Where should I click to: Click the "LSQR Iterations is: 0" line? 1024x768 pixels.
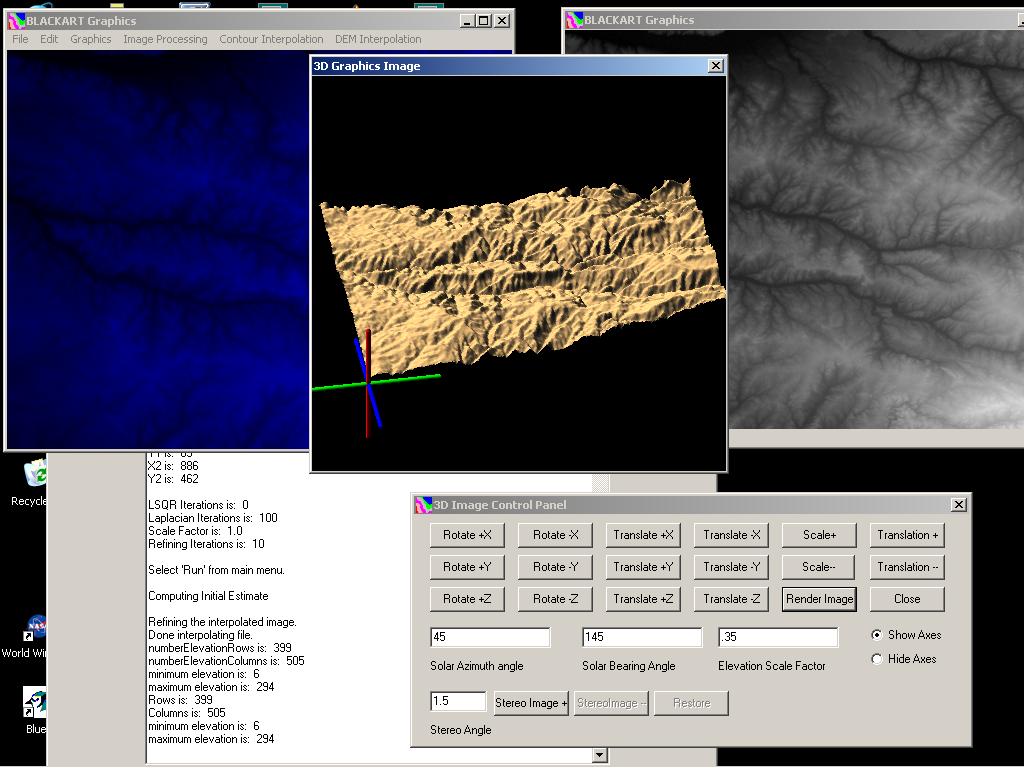click(x=199, y=505)
